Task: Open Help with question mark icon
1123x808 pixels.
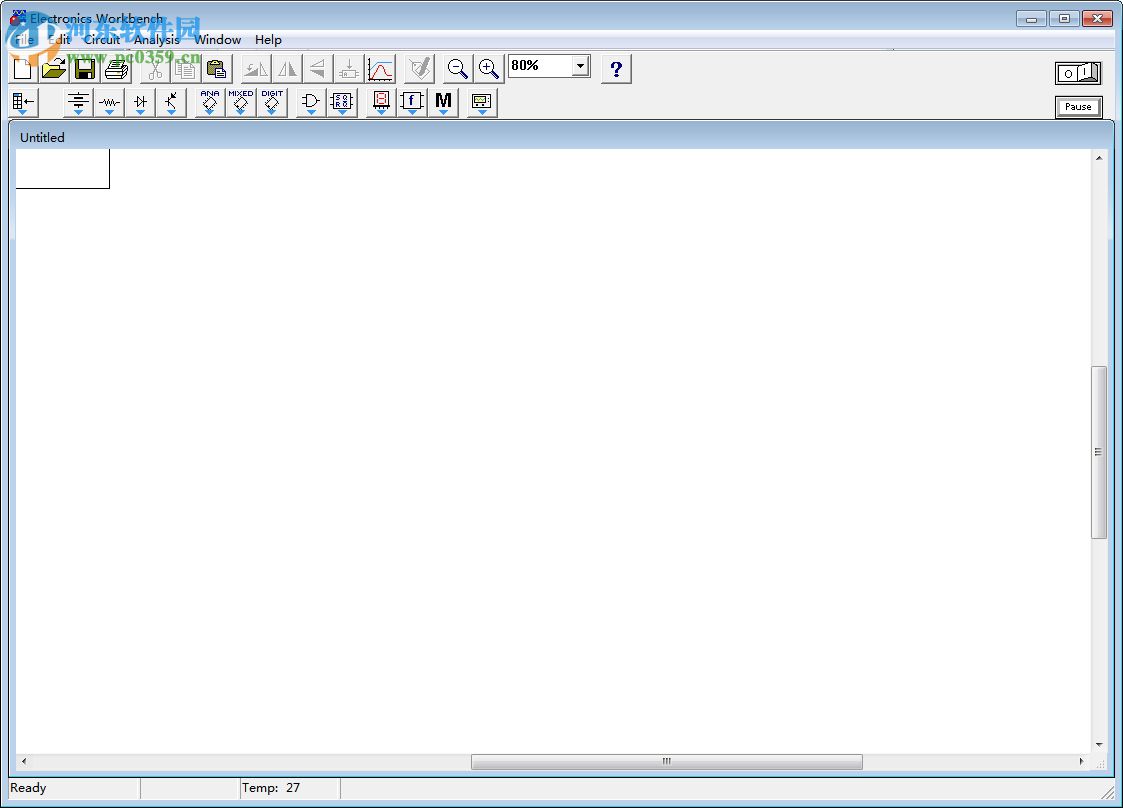Action: pos(616,69)
